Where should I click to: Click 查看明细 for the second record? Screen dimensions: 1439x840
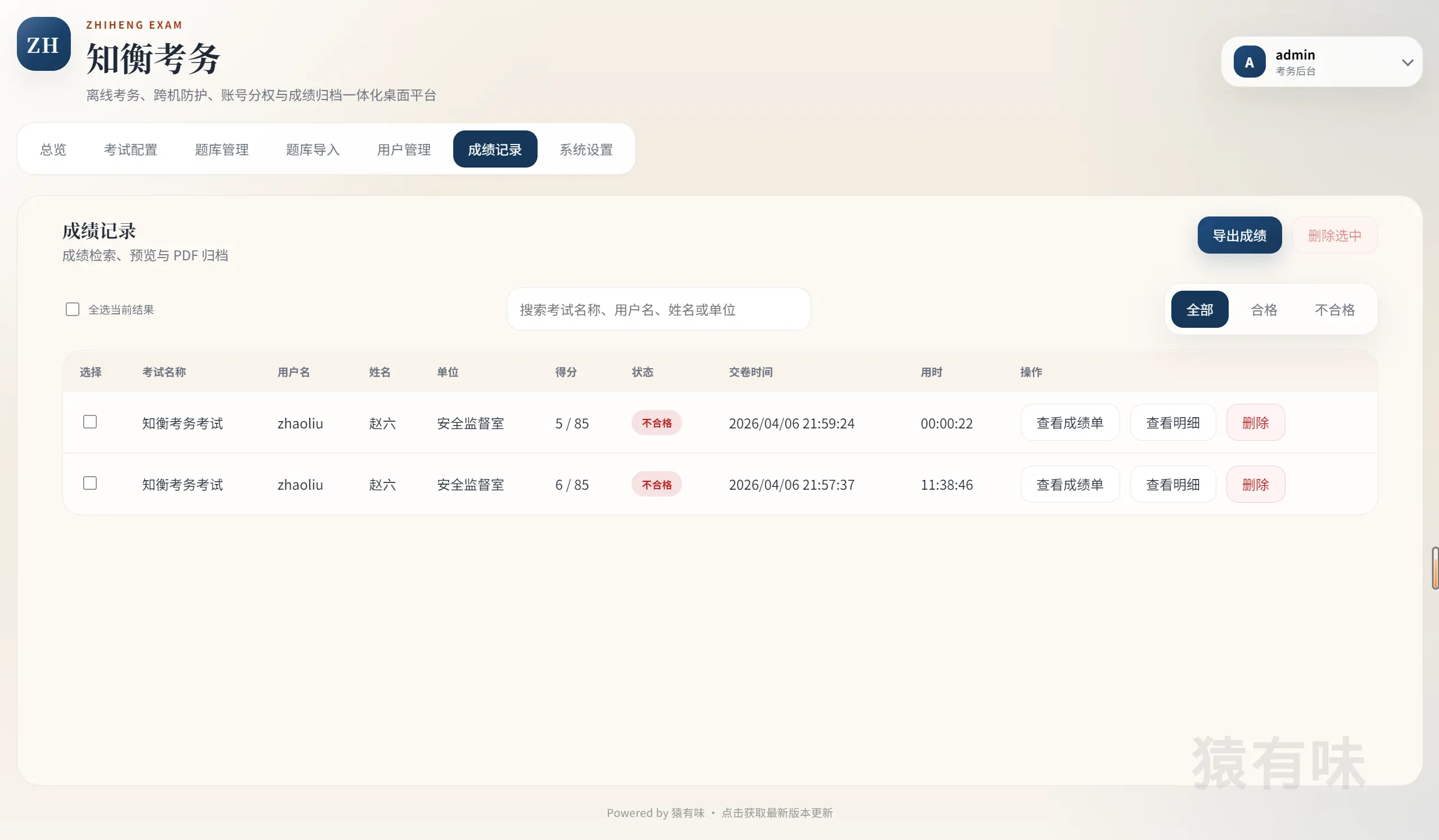point(1173,484)
